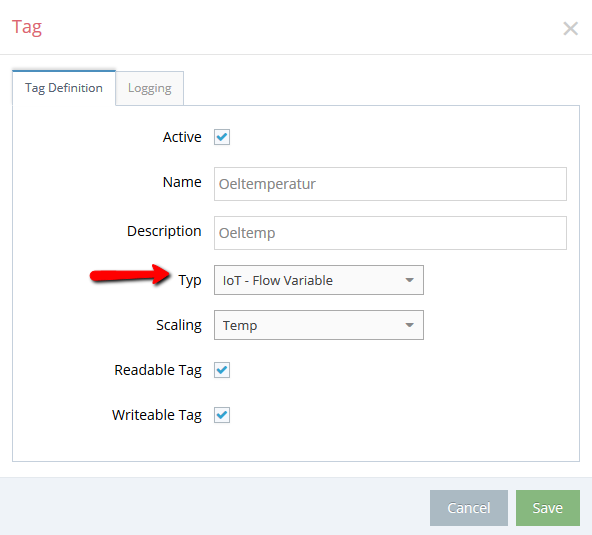Uncheck the Active checkbox

coord(222,137)
